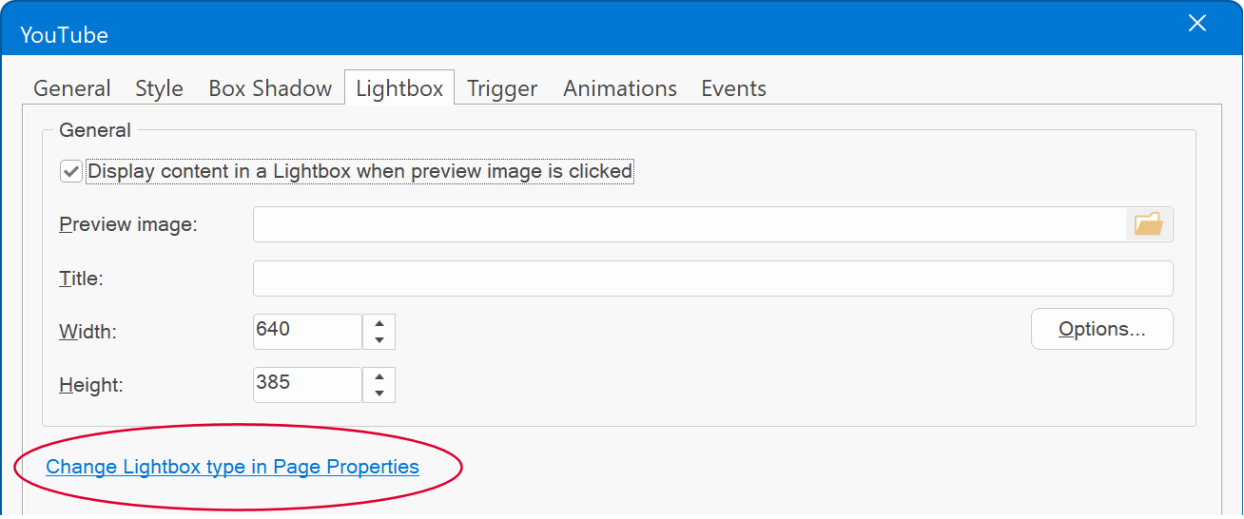The image size is (1244, 519).
Task: Browse for preview image with folder icon
Action: coord(1149,224)
